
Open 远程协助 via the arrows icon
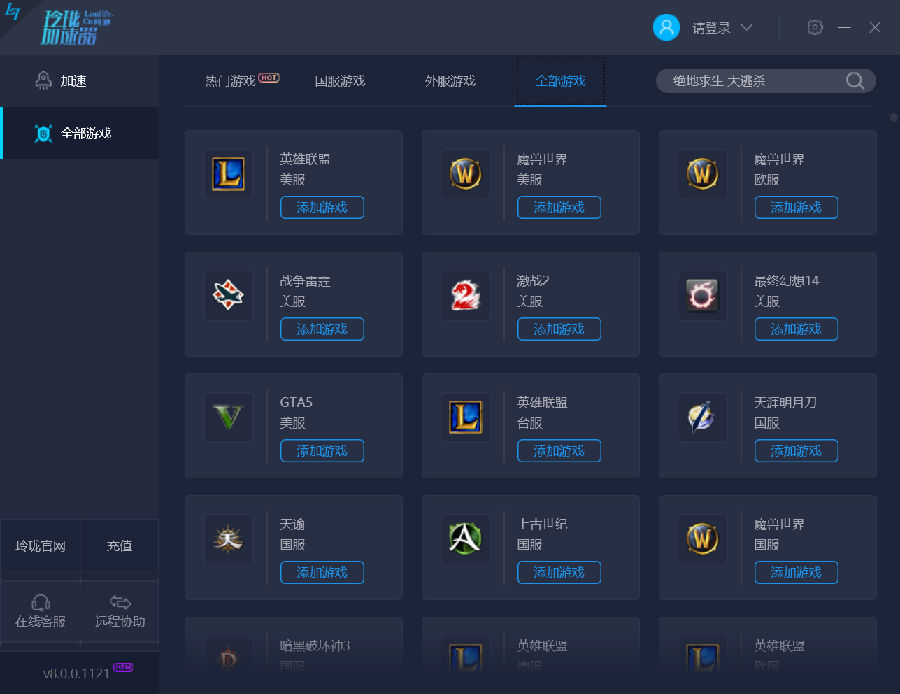click(120, 602)
